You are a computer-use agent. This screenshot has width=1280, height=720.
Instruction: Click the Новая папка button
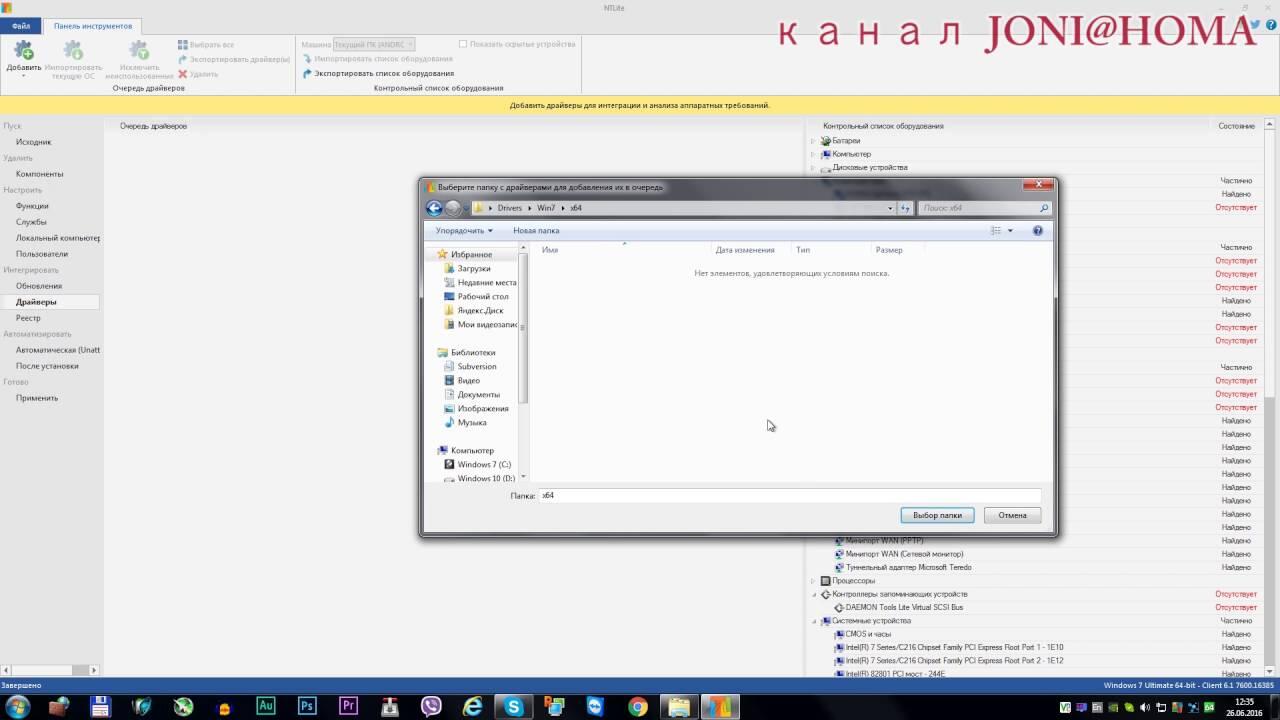536,231
